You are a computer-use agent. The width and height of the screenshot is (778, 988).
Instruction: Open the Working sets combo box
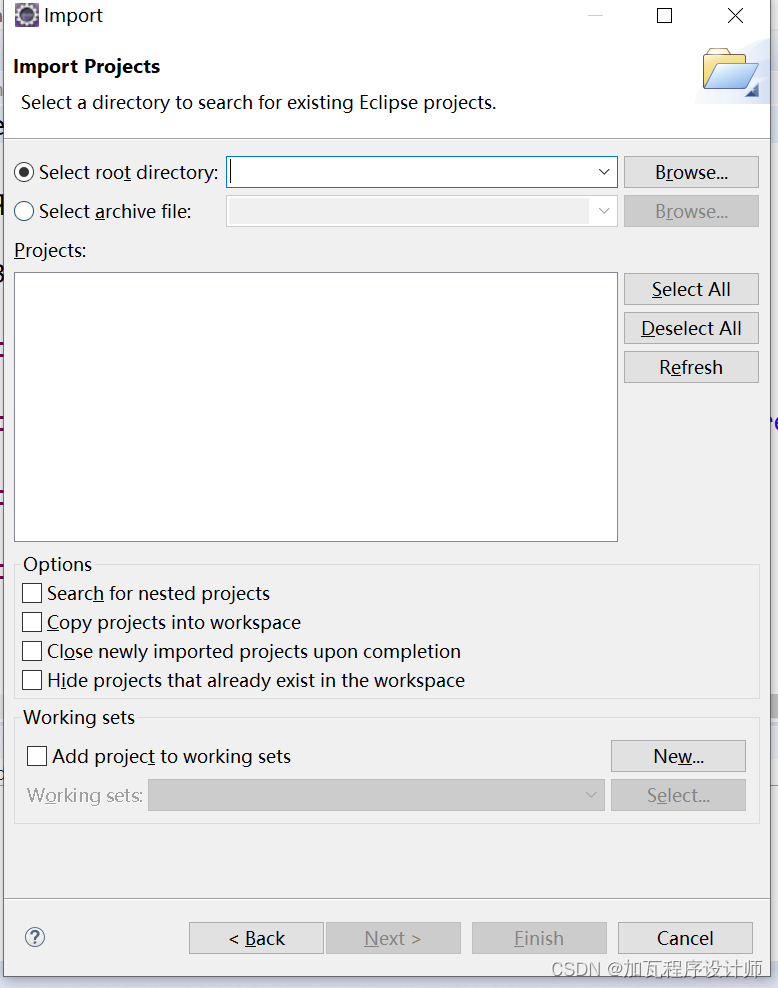pos(376,795)
